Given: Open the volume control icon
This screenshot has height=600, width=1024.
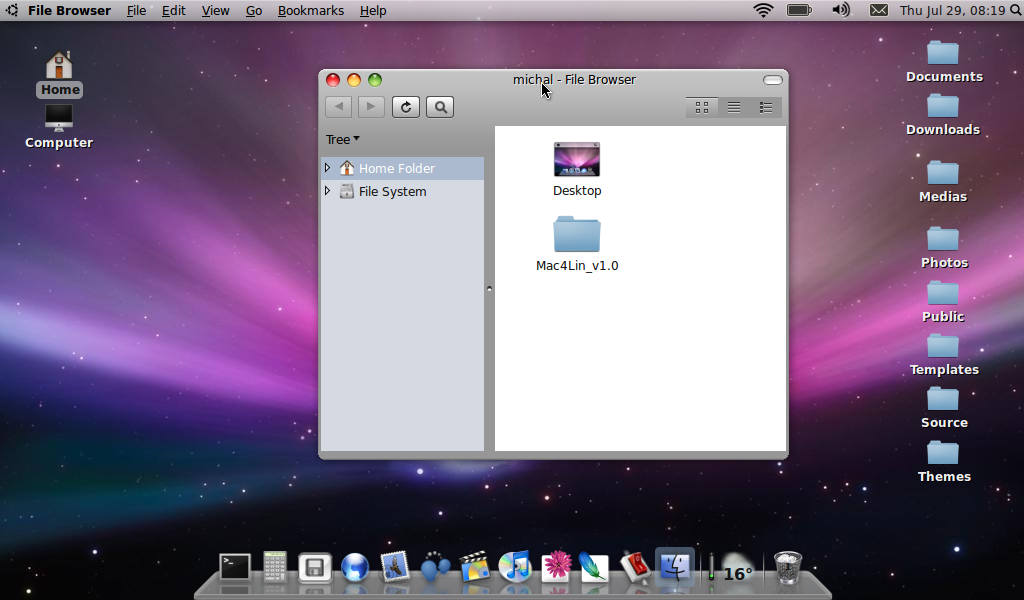Looking at the screenshot, I should click(x=841, y=10).
